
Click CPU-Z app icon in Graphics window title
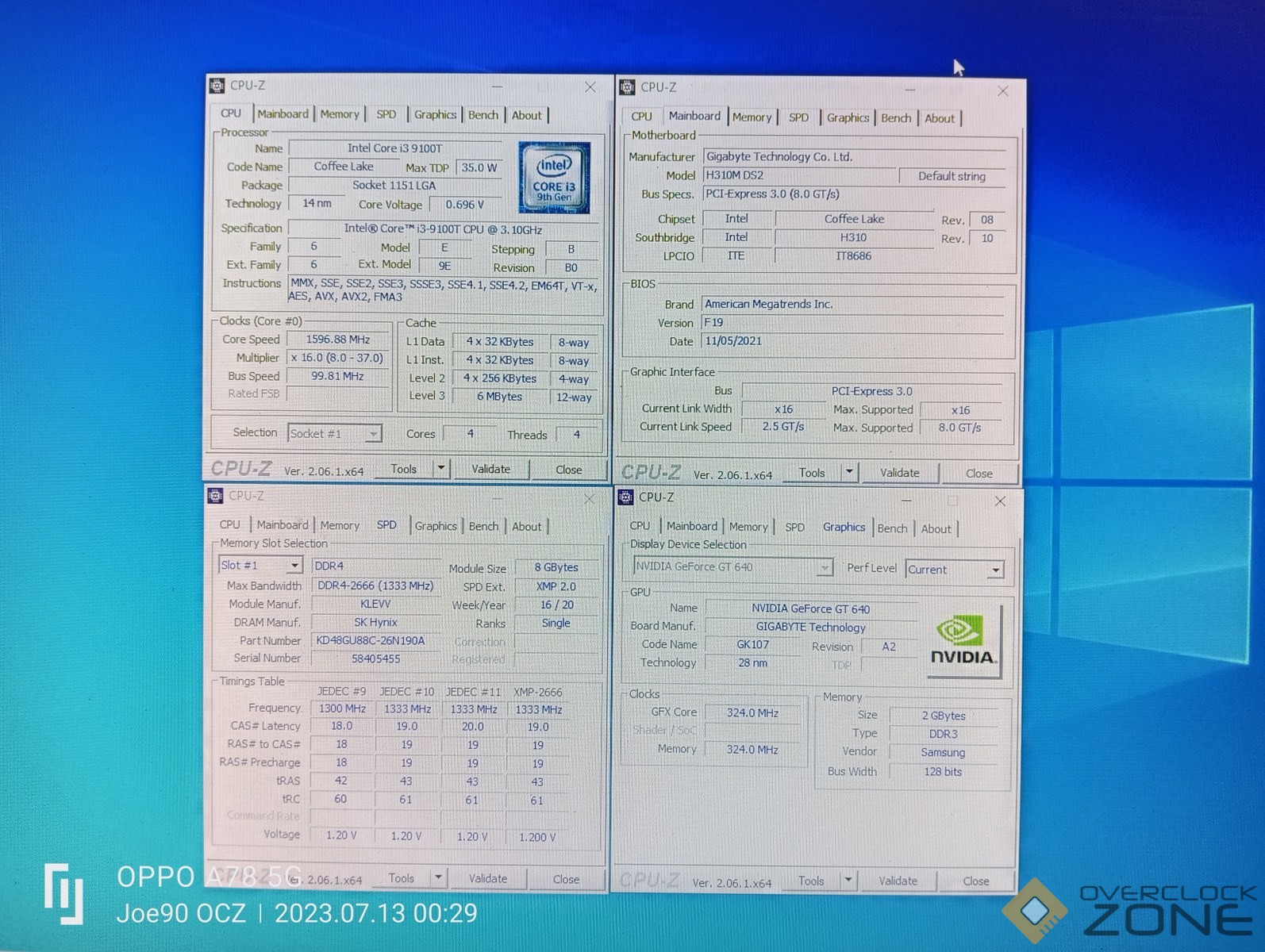[x=625, y=497]
